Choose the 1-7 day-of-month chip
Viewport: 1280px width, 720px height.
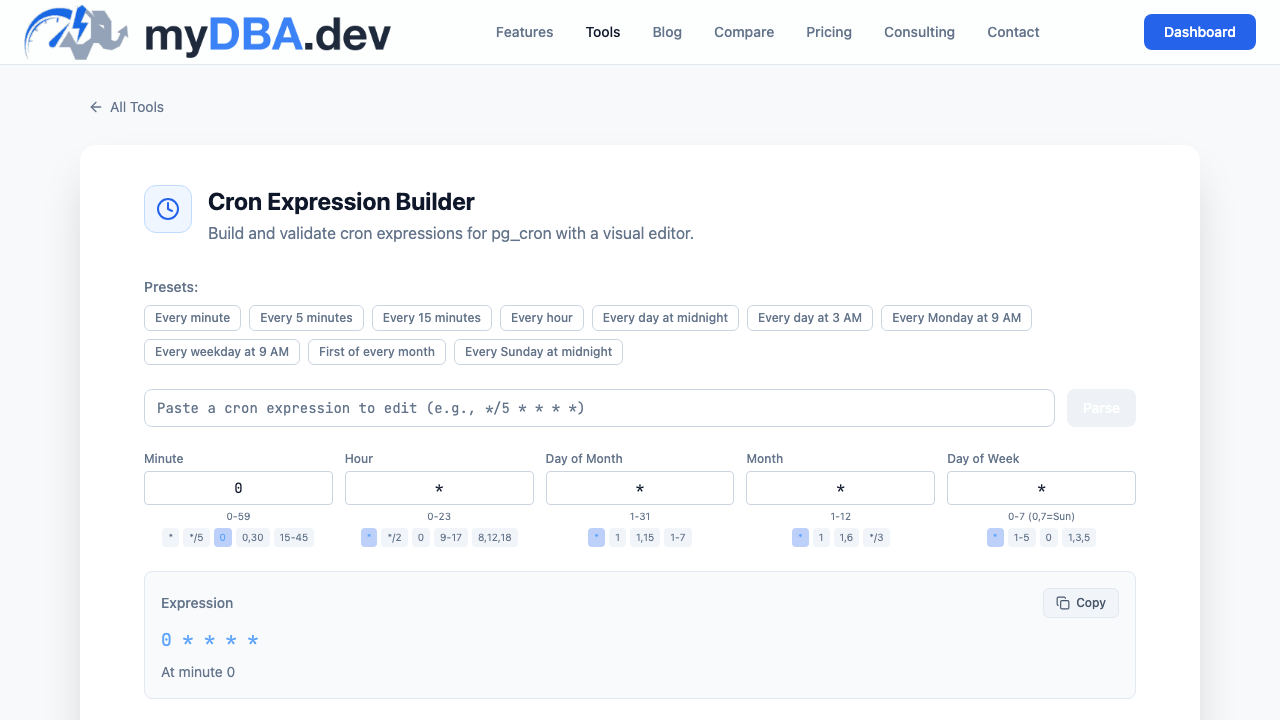(677, 538)
